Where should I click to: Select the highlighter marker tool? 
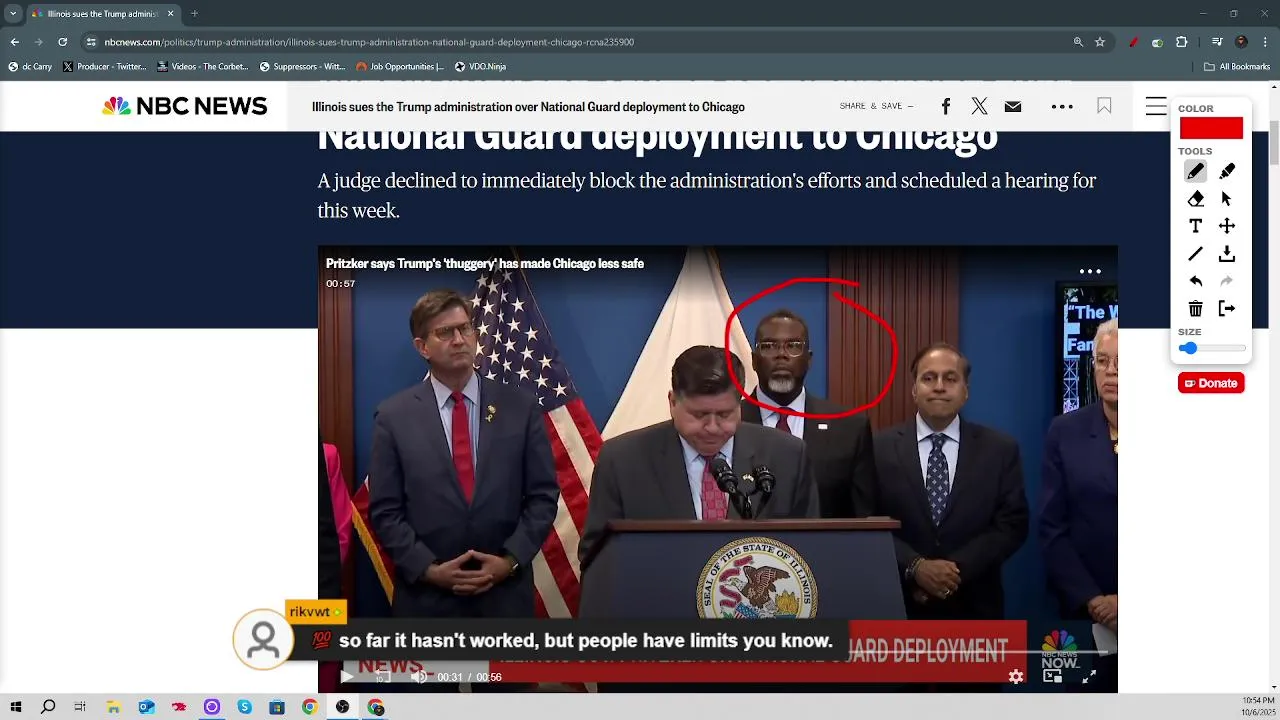(x=1227, y=172)
